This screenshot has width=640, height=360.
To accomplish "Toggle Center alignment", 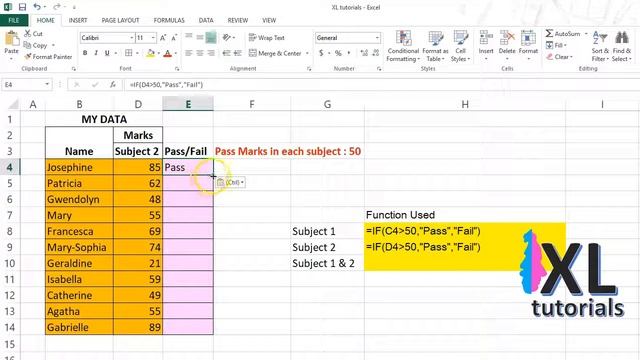I will (x=200, y=53).
